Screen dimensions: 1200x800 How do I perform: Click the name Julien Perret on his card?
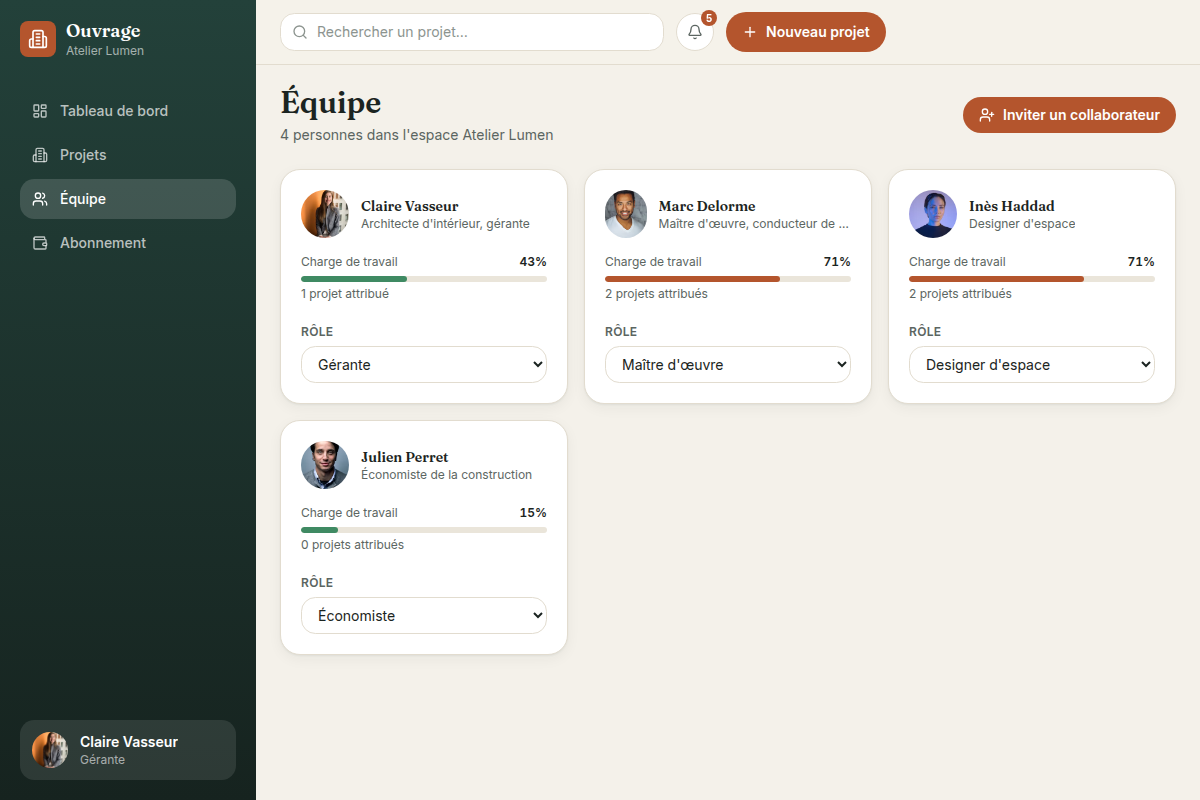coord(405,457)
